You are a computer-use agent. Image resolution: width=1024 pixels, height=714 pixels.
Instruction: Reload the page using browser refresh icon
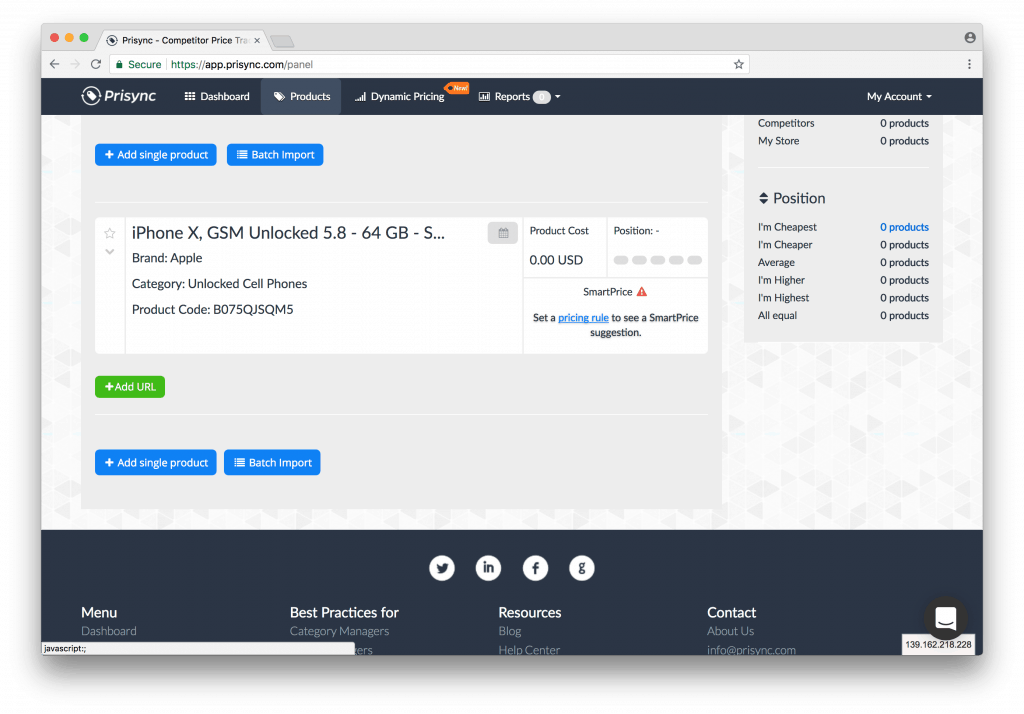96,64
